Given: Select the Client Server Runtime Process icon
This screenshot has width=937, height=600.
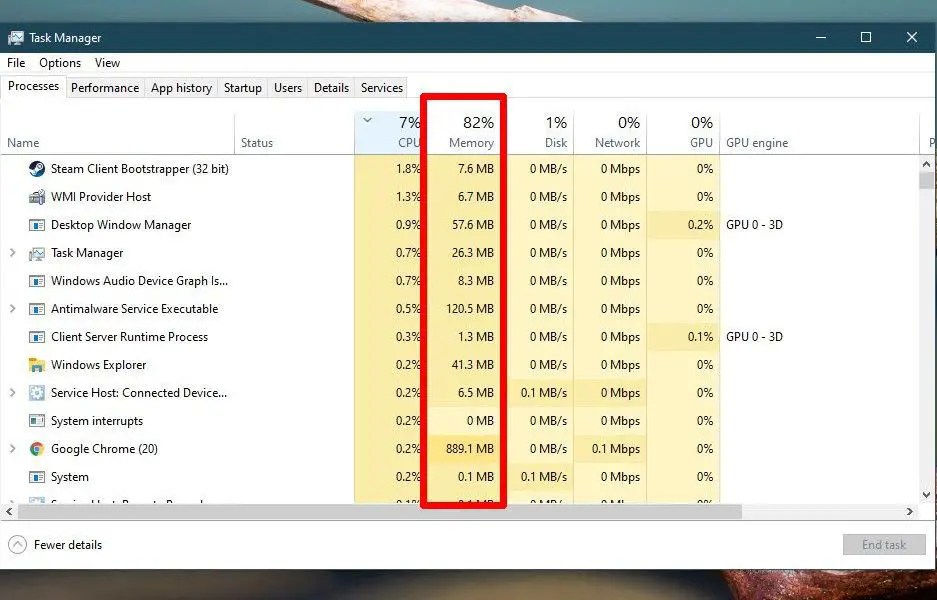Looking at the screenshot, I should [36, 337].
